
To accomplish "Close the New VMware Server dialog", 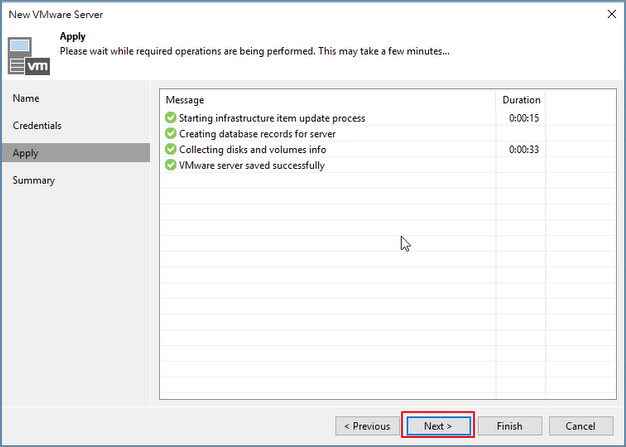I will pyautogui.click(x=611, y=14).
